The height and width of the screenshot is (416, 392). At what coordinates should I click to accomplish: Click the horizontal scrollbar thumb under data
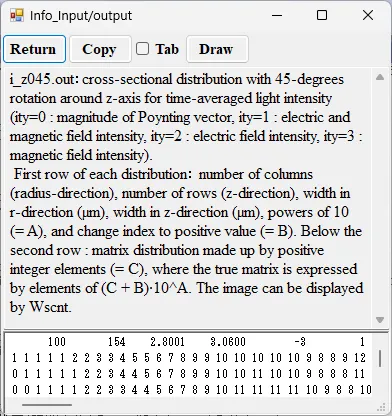[47, 405]
